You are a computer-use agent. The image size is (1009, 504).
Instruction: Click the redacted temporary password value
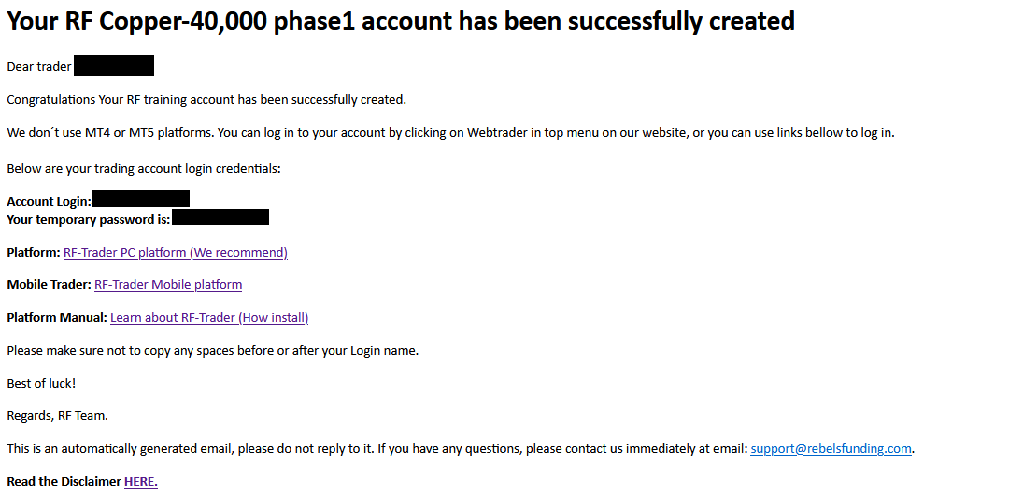221,217
